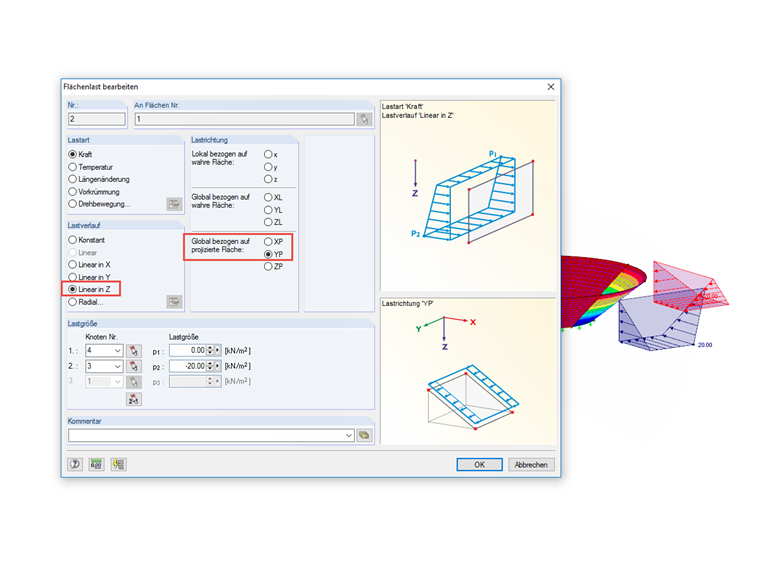Image resolution: width=760 pixels, height=570 pixels.
Task: Click OK to confirm the surface load
Action: coord(479,464)
